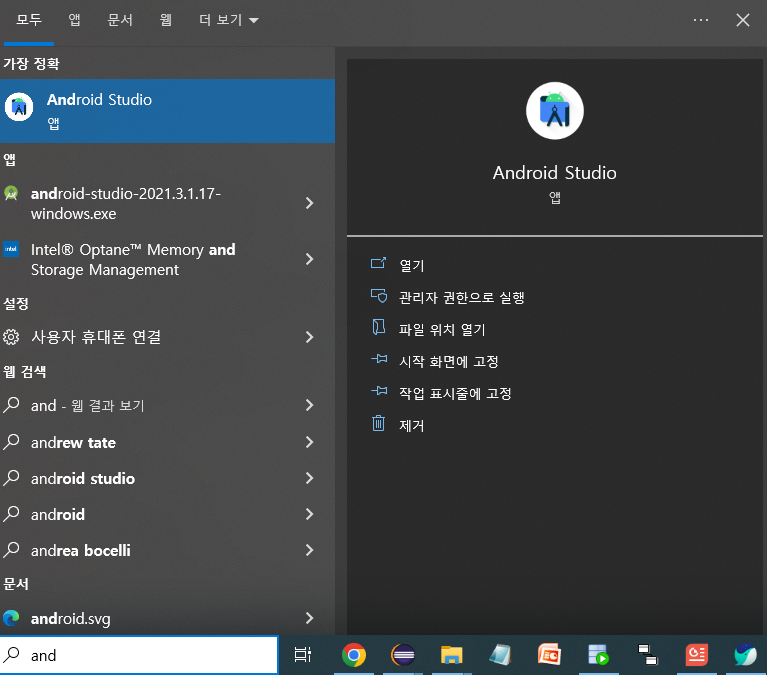767x675 pixels.
Task: Expand 'android studio' suggestion chevron
Action: pos(309,478)
